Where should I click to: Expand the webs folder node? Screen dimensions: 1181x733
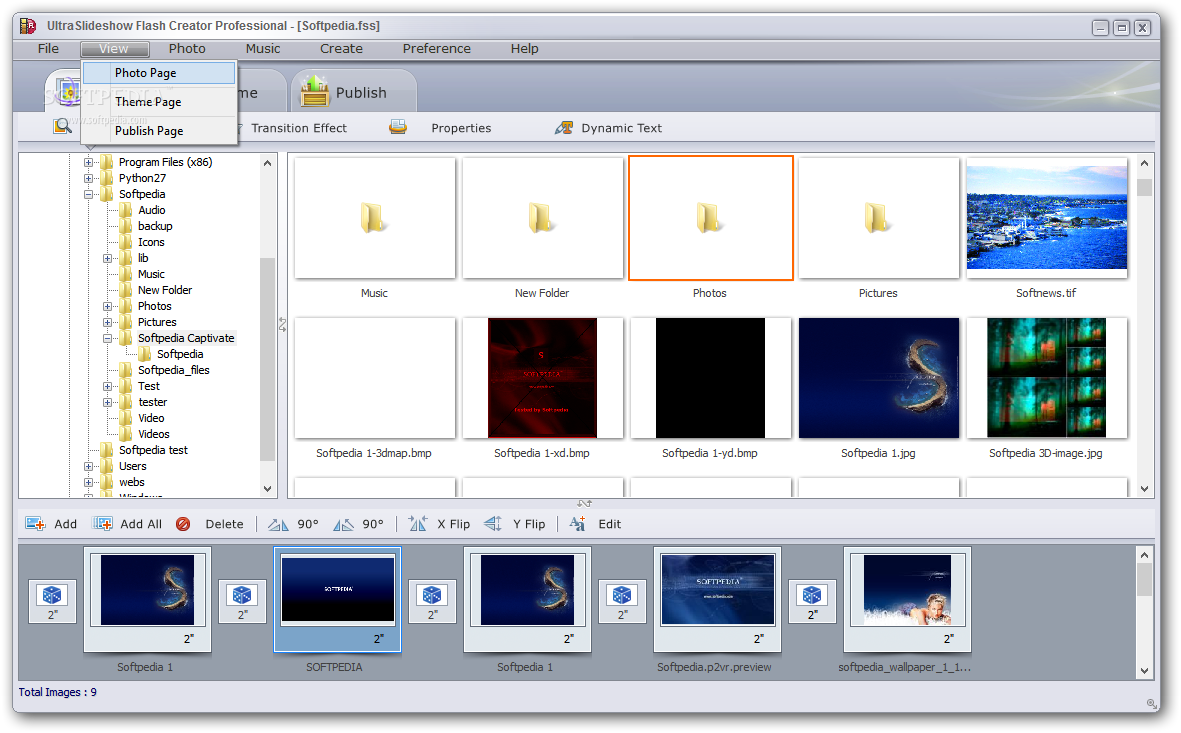tap(88, 482)
